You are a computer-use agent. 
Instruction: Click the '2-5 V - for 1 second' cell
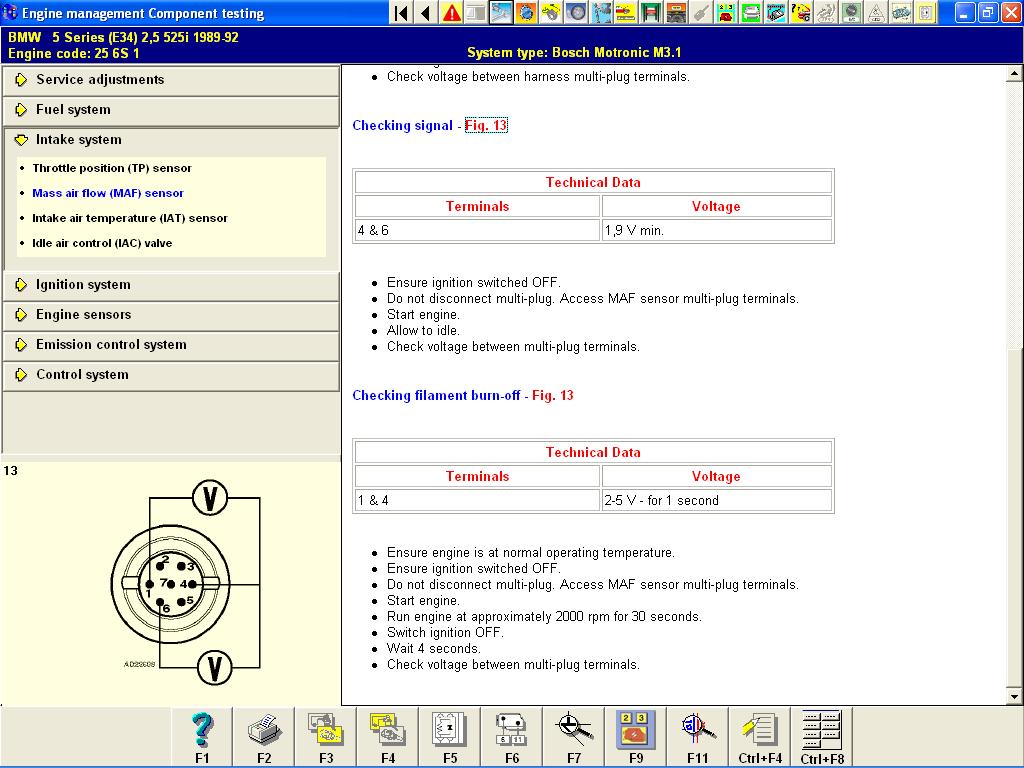pyautogui.click(x=716, y=500)
